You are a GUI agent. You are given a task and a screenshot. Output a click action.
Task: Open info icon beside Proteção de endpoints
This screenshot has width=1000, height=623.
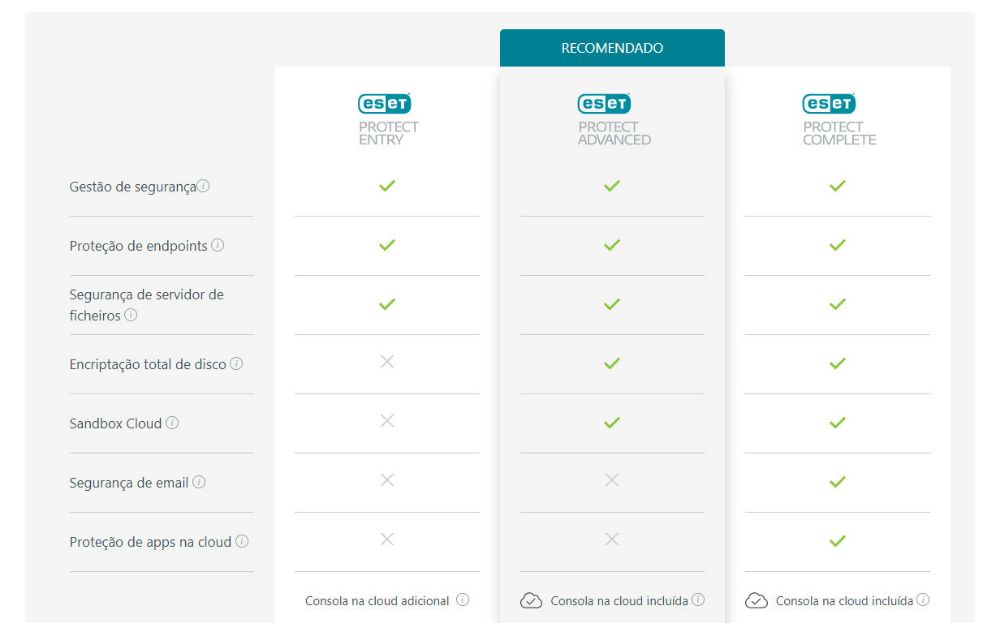coord(217,245)
